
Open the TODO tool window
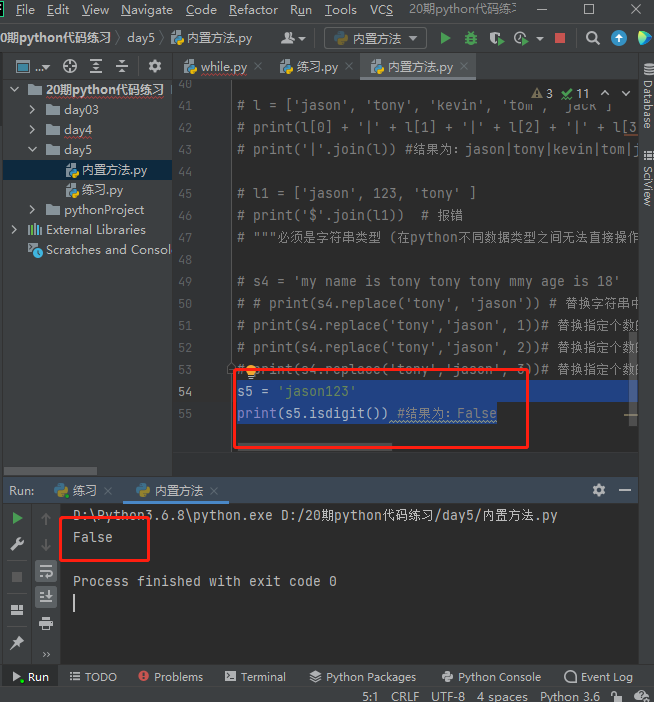93,677
